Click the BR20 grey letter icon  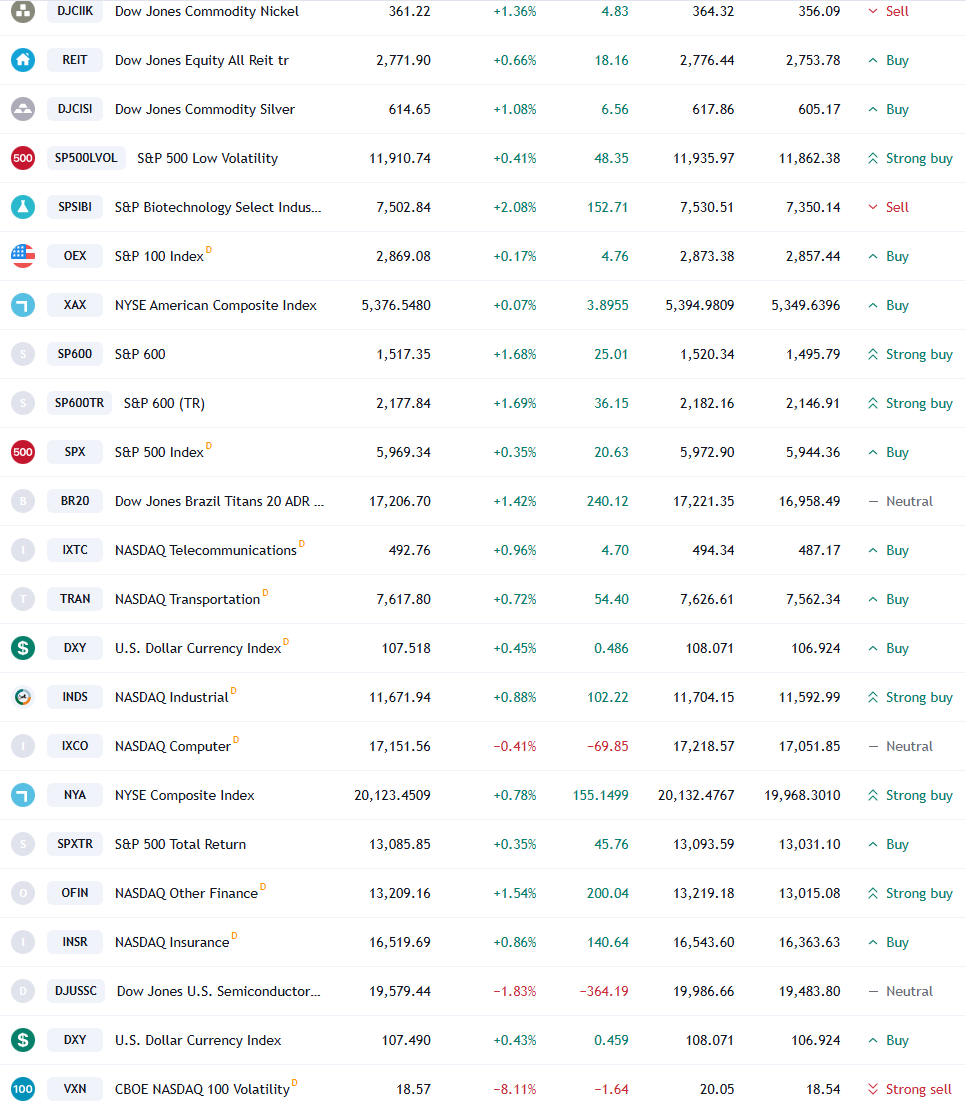23,501
